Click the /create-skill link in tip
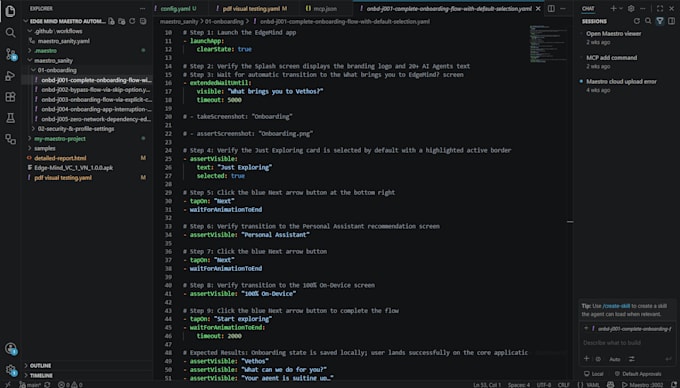 pyautogui.click(x=616, y=306)
